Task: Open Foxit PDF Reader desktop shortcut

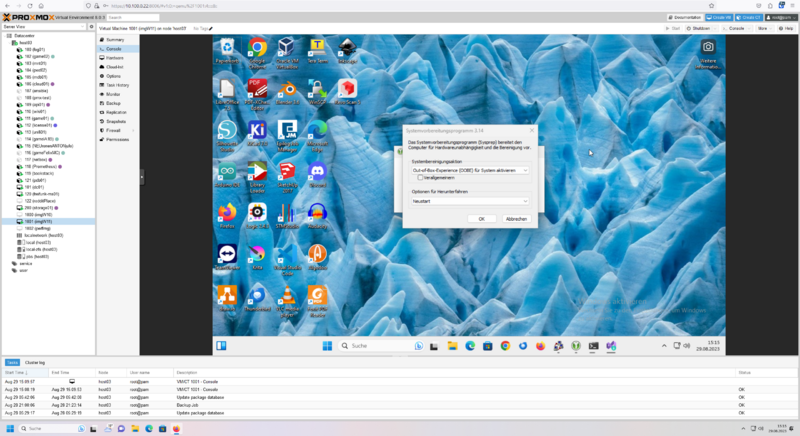Action: click(317, 301)
